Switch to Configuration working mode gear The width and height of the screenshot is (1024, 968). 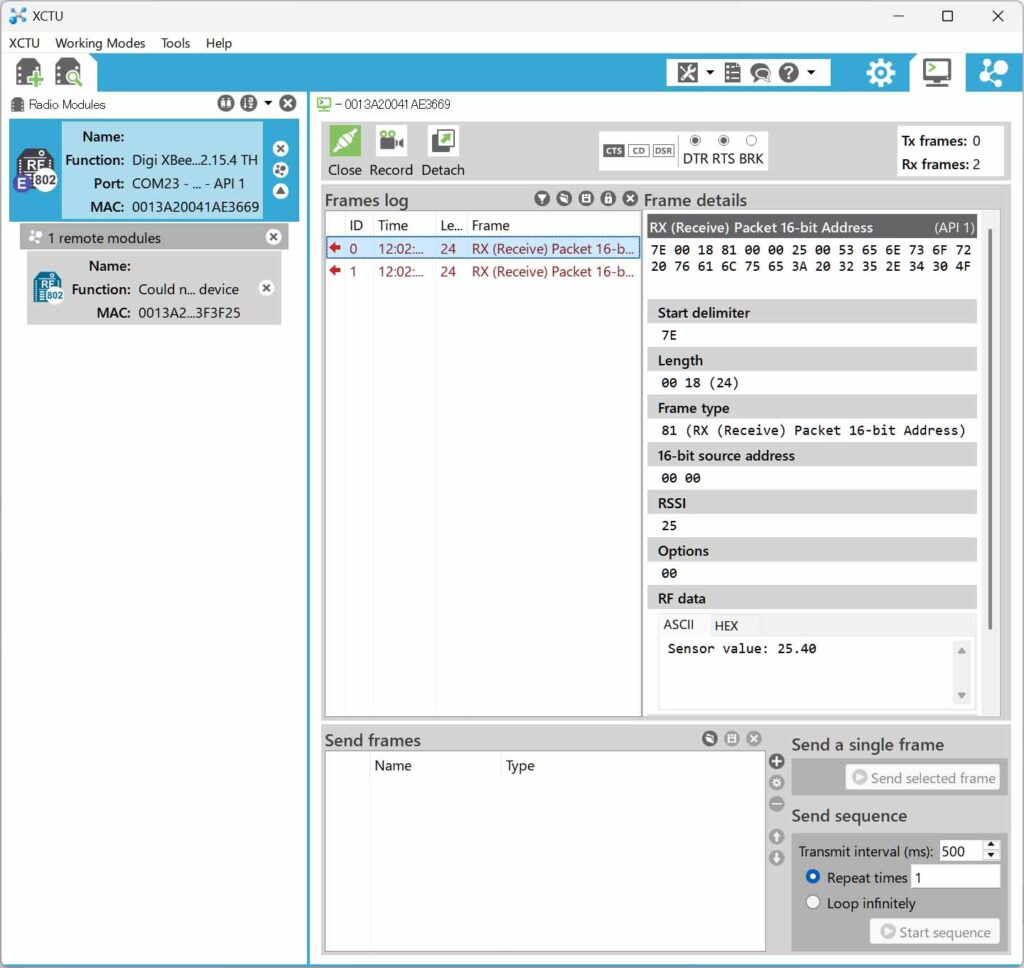coord(880,73)
